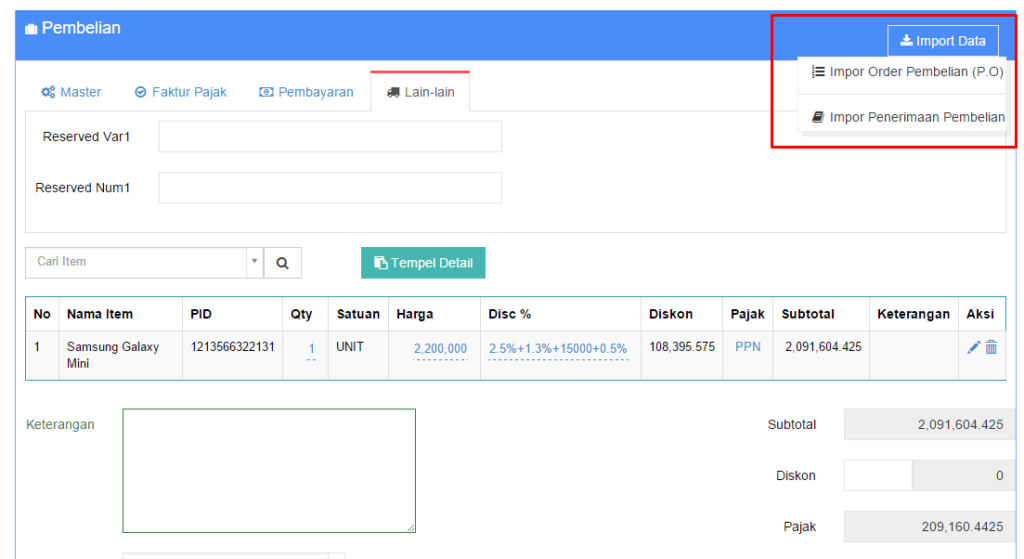Click the Samsung Galaxy Mini item name
1024x559 pixels.
tap(112, 355)
